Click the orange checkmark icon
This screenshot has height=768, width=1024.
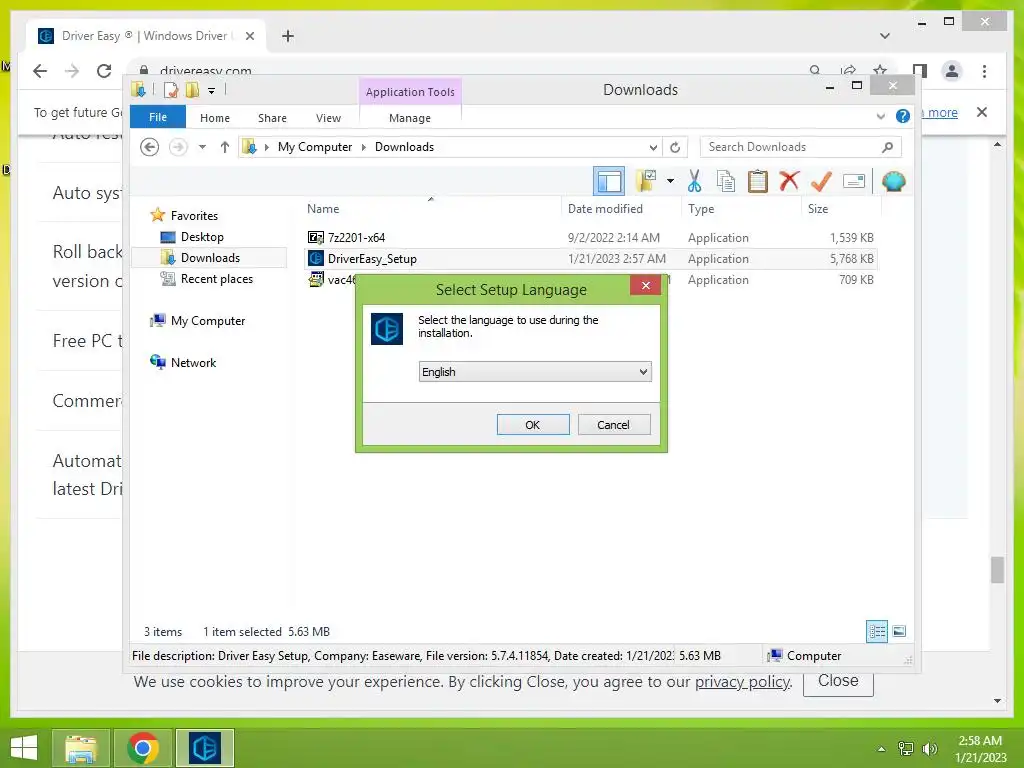click(821, 181)
